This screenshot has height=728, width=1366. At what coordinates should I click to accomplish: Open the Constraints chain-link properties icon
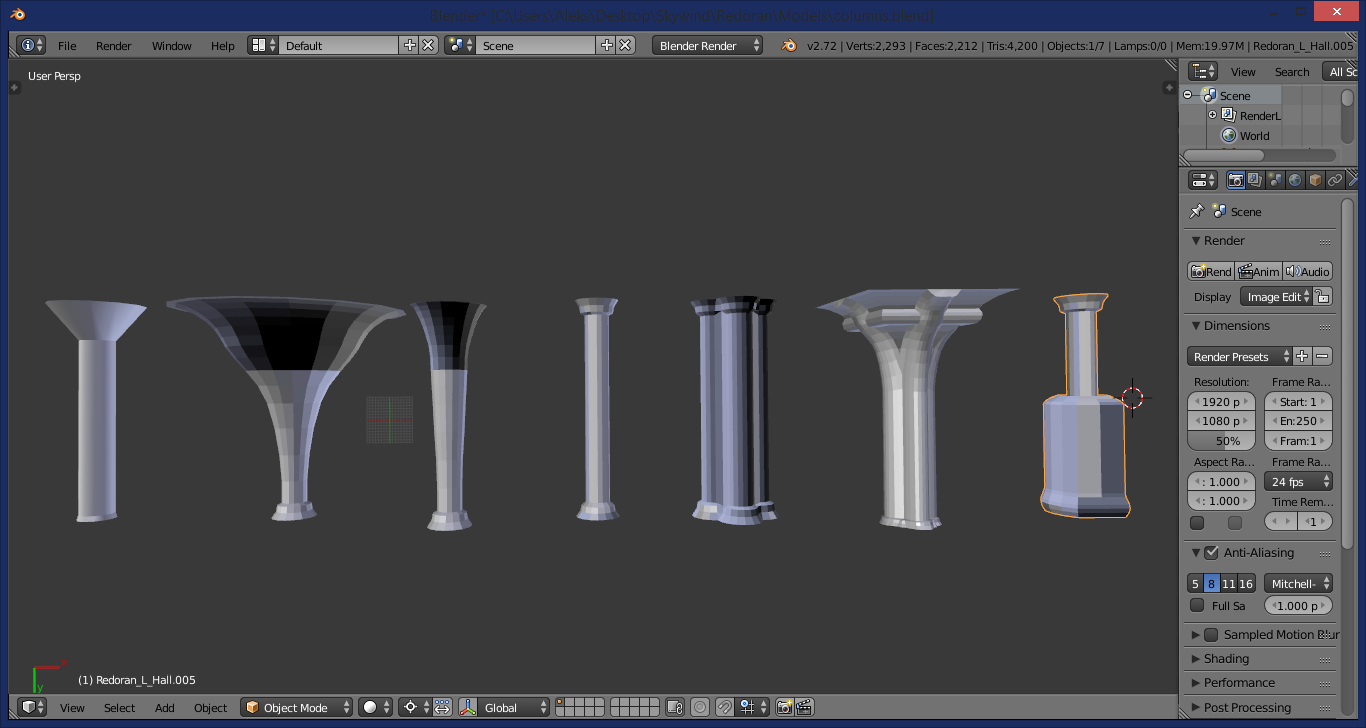[1335, 180]
